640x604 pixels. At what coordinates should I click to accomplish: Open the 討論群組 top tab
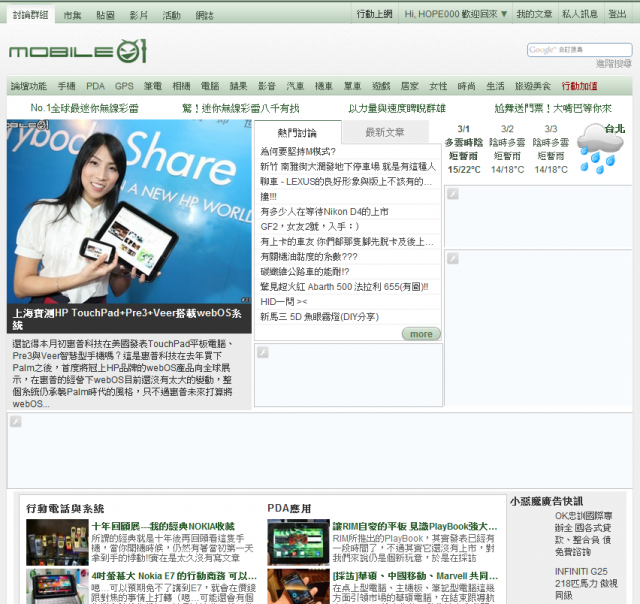pyautogui.click(x=30, y=15)
